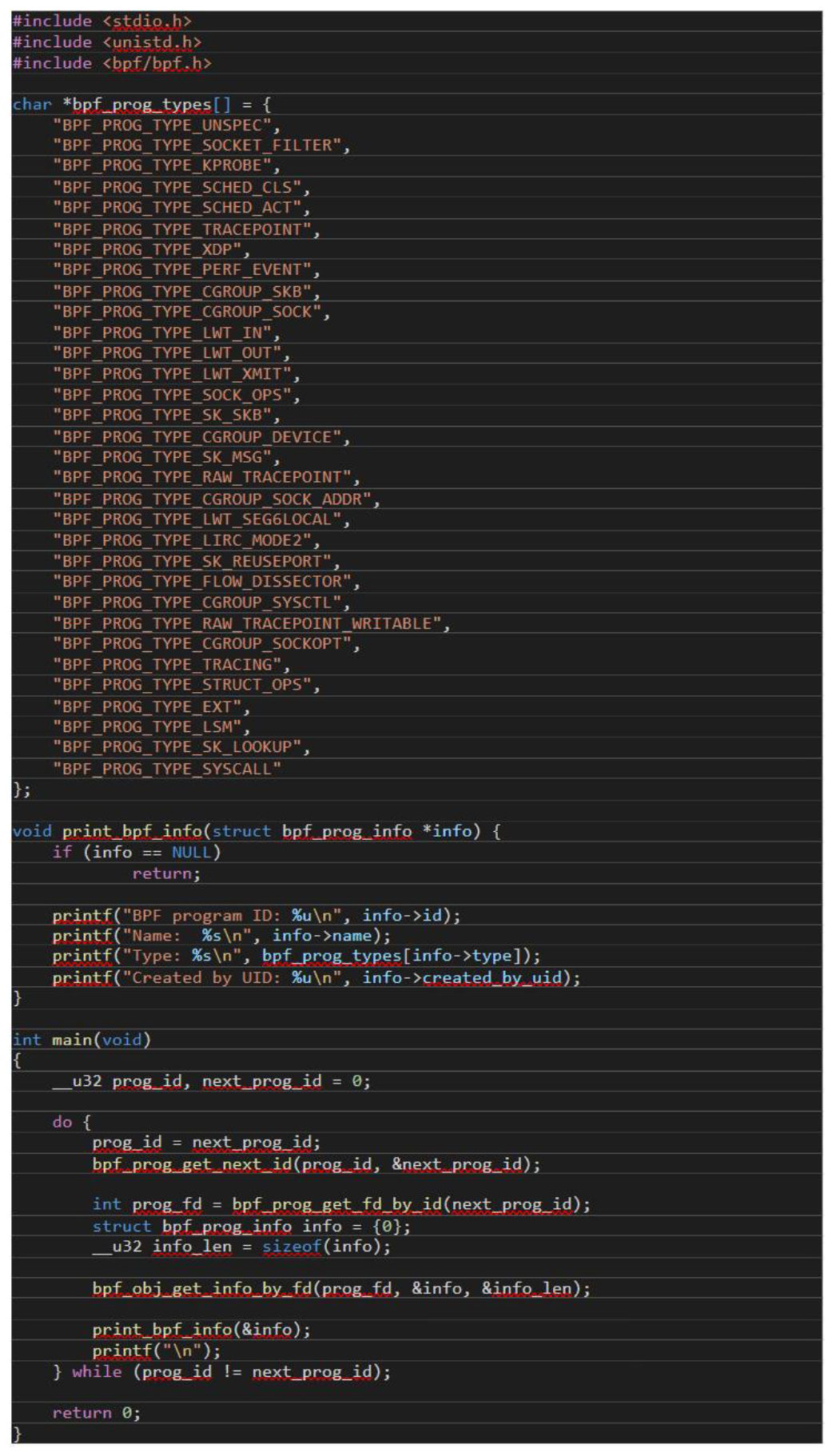Click the bpf/bpf.h include line

(x=112, y=63)
